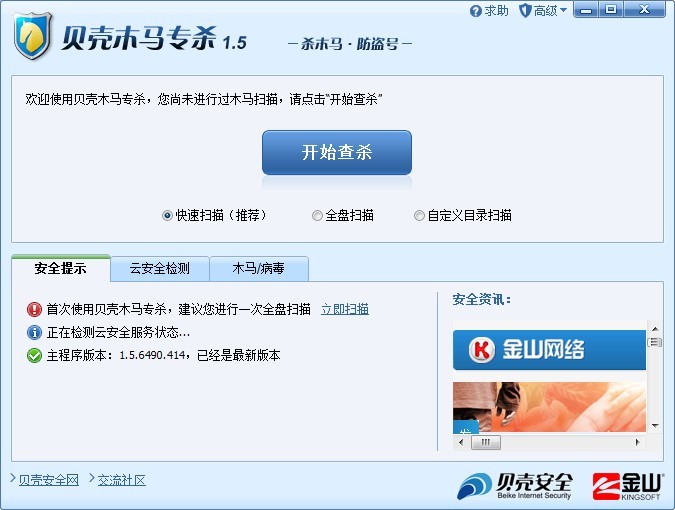This screenshot has height=510, width=675.
Task: Click the red Kingsoft 金山 logo
Action: coord(627,486)
